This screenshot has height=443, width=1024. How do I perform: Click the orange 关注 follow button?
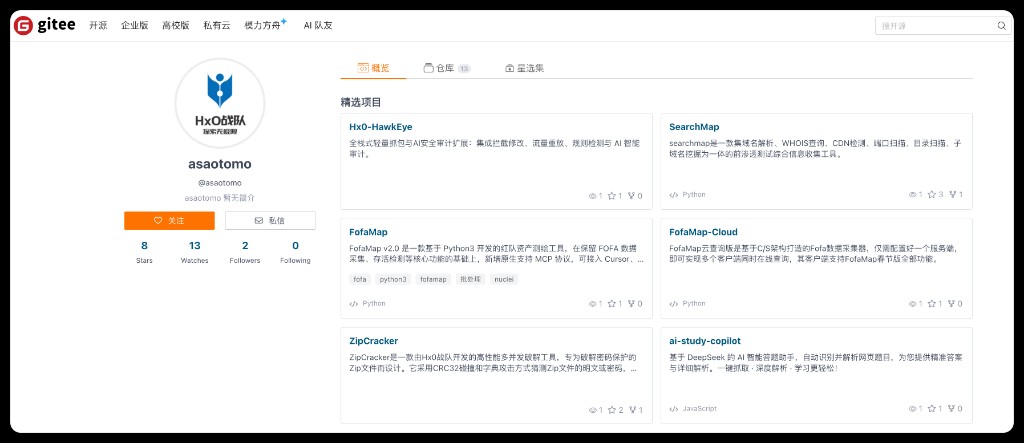(169, 221)
